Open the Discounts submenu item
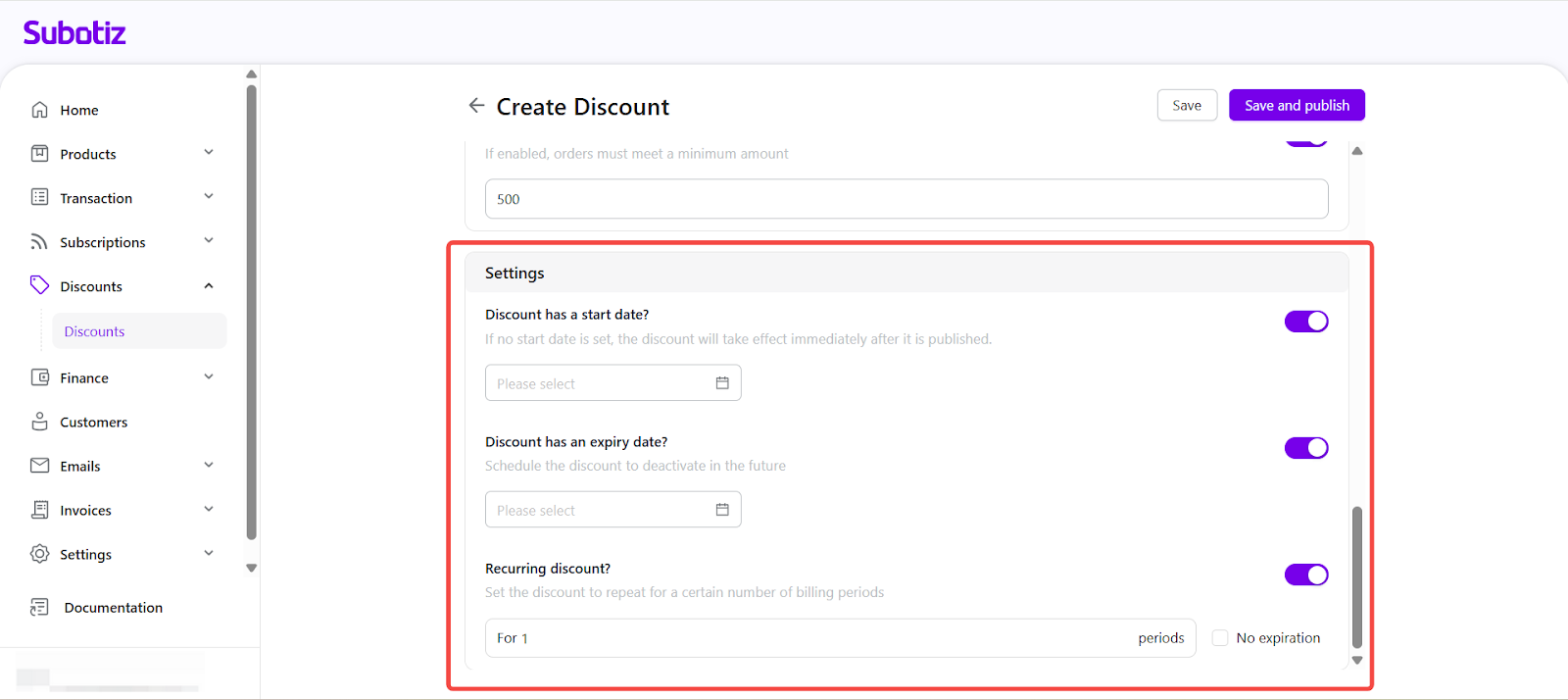Screen dimensions: 1568x700 [95, 331]
